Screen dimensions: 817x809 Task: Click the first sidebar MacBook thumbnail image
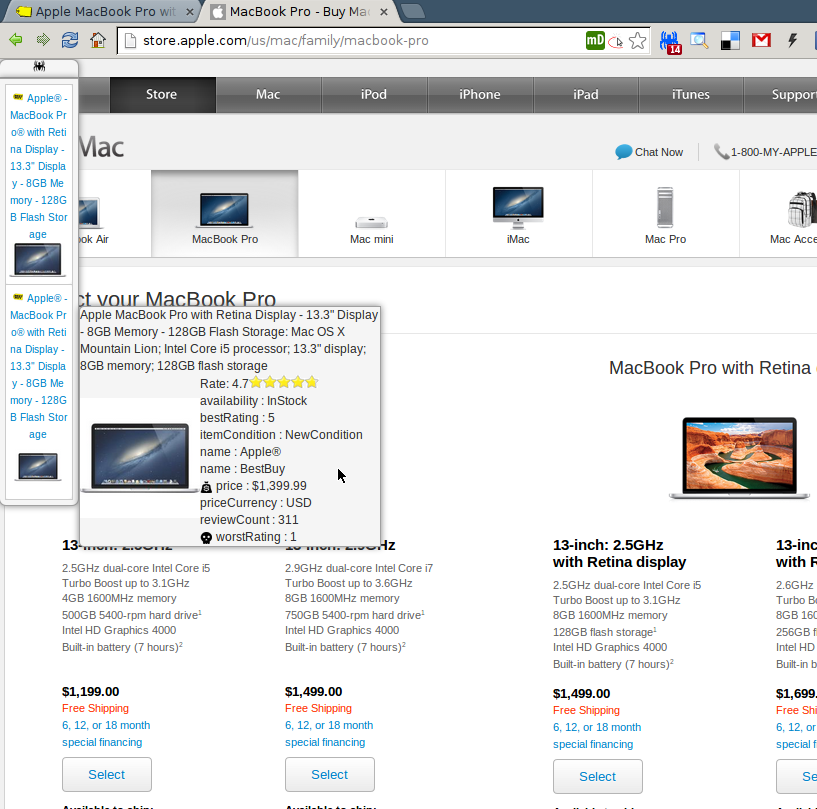click(x=37, y=259)
